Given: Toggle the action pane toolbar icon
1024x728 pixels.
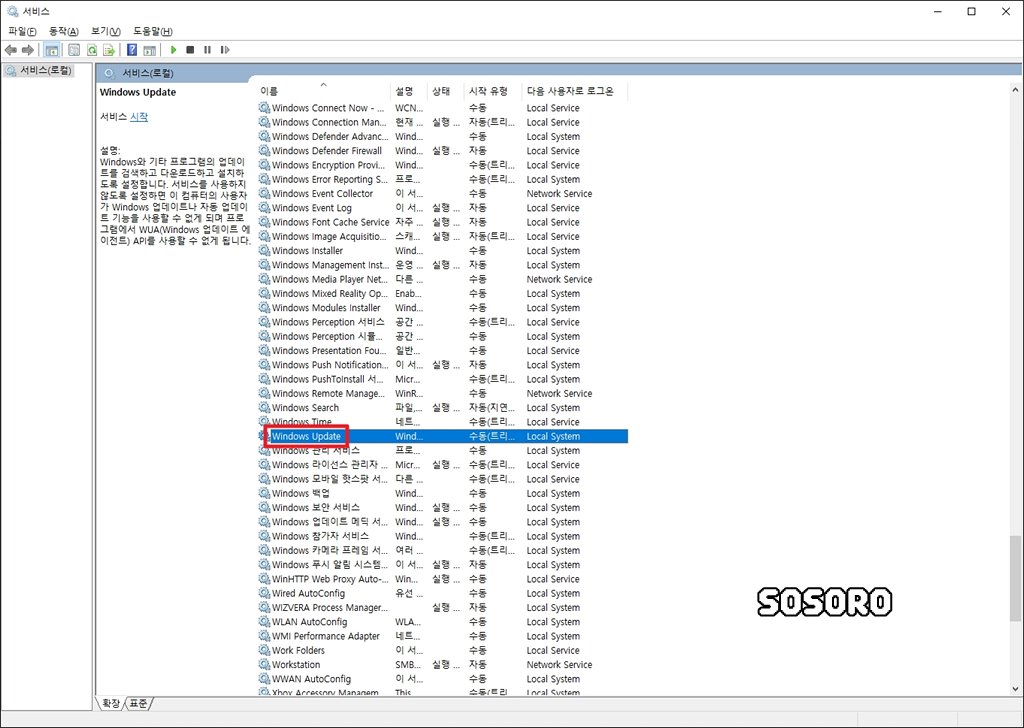Looking at the screenshot, I should (150, 50).
